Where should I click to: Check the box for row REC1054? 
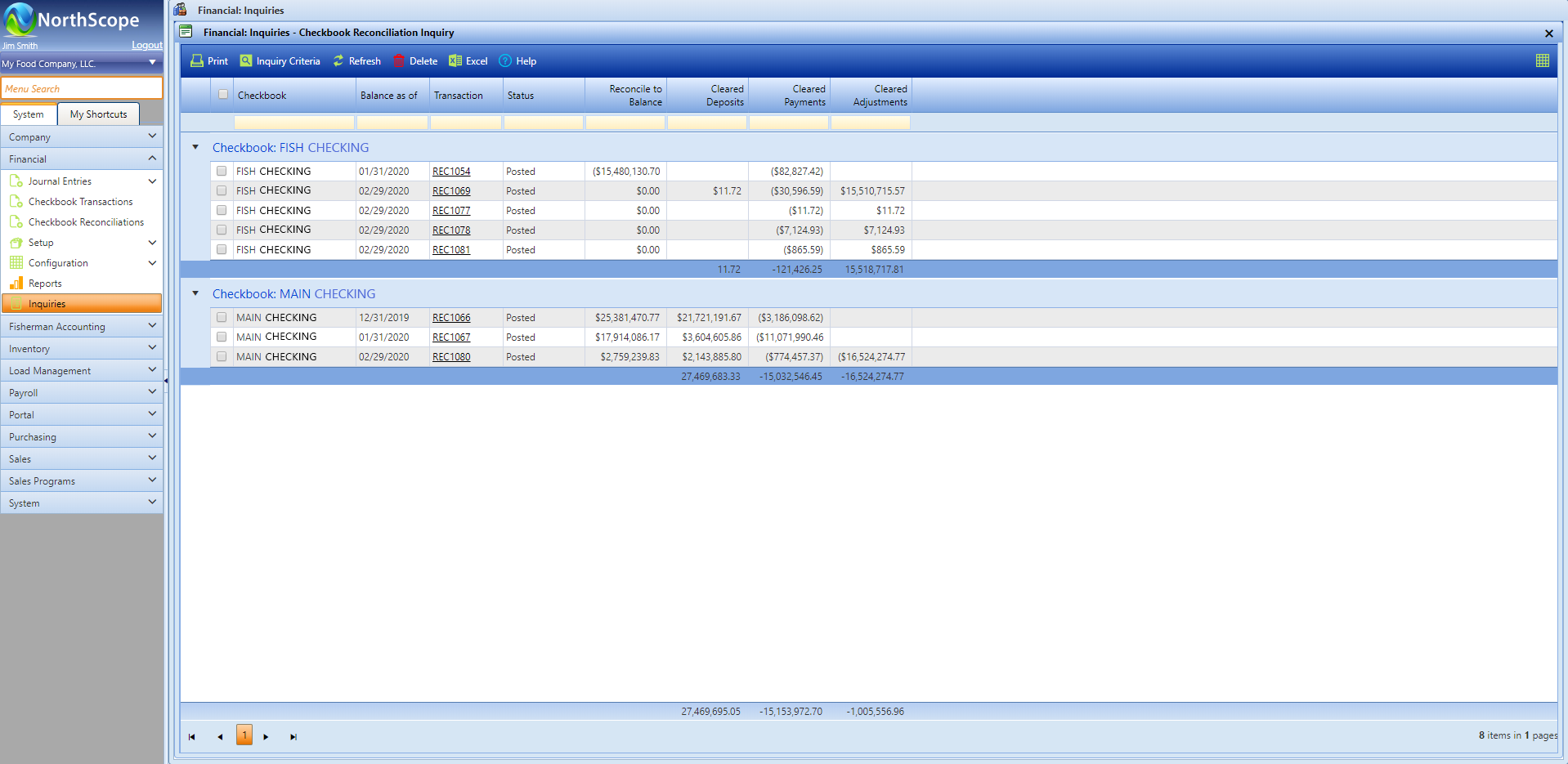pyautogui.click(x=222, y=171)
